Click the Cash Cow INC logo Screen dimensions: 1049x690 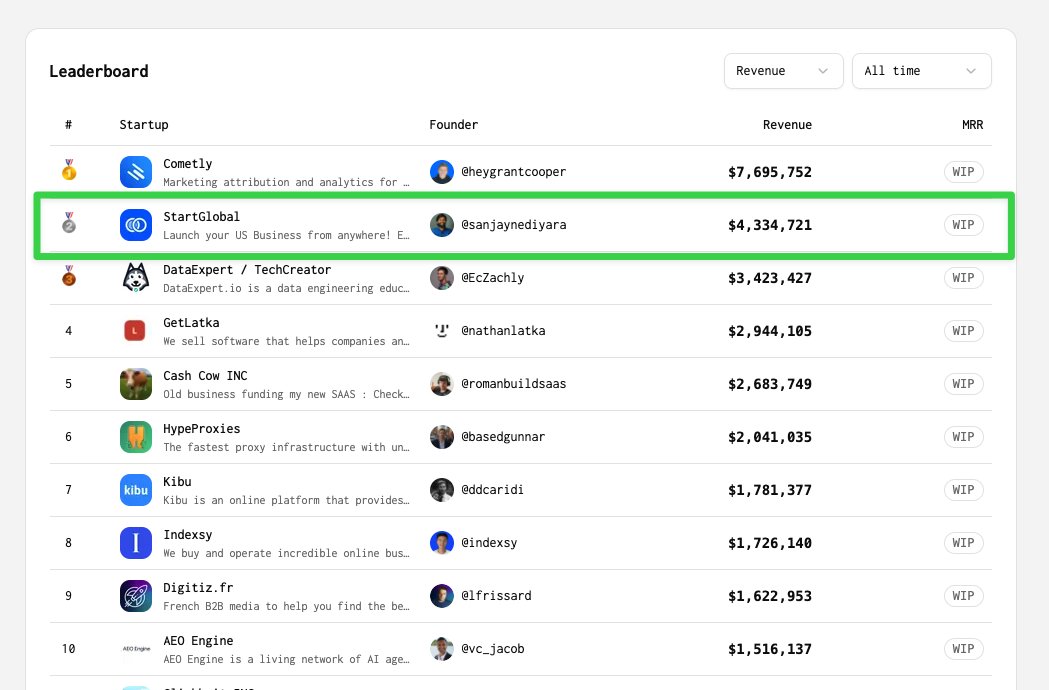pos(136,383)
